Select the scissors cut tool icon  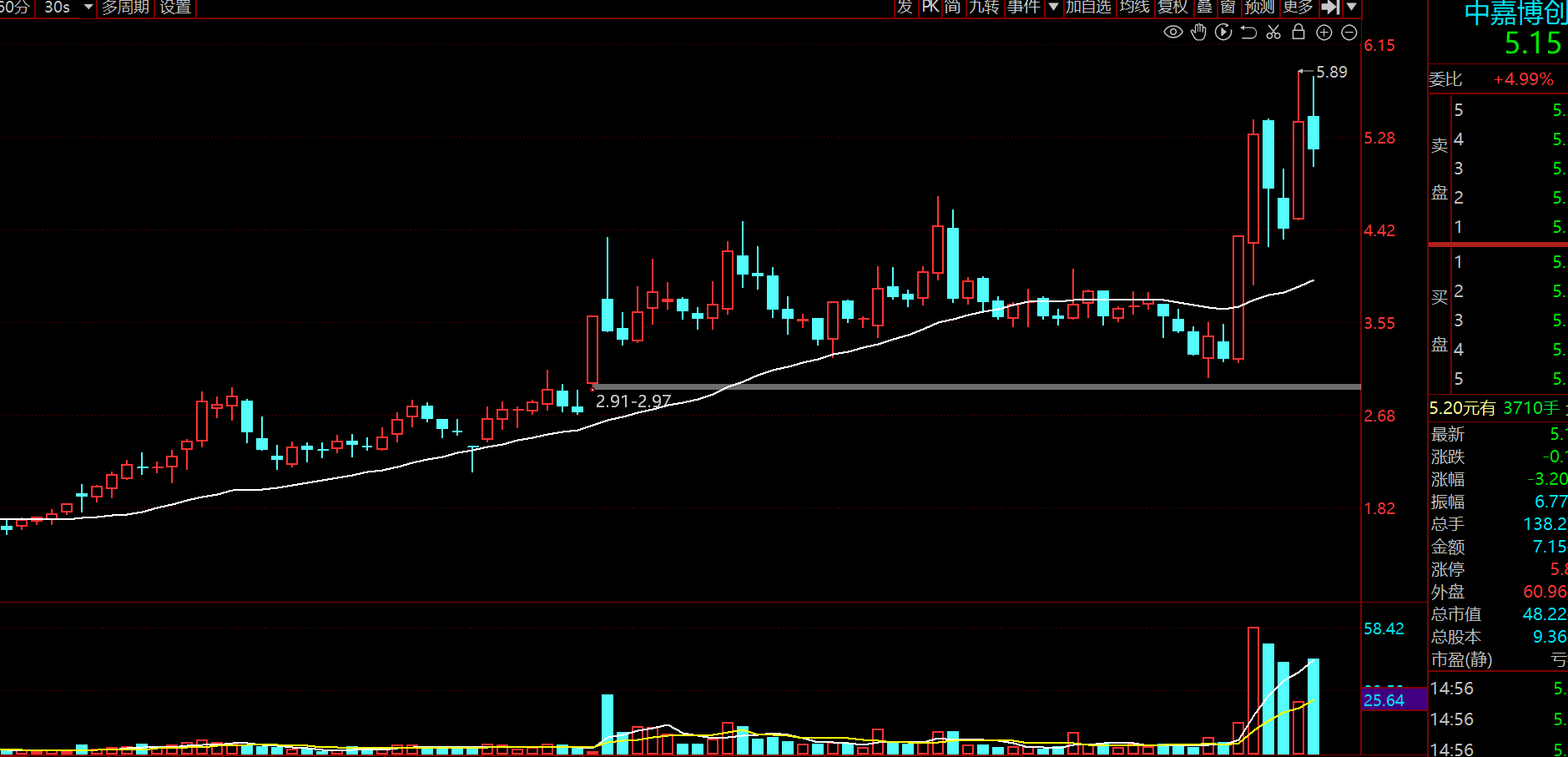[x=1273, y=33]
